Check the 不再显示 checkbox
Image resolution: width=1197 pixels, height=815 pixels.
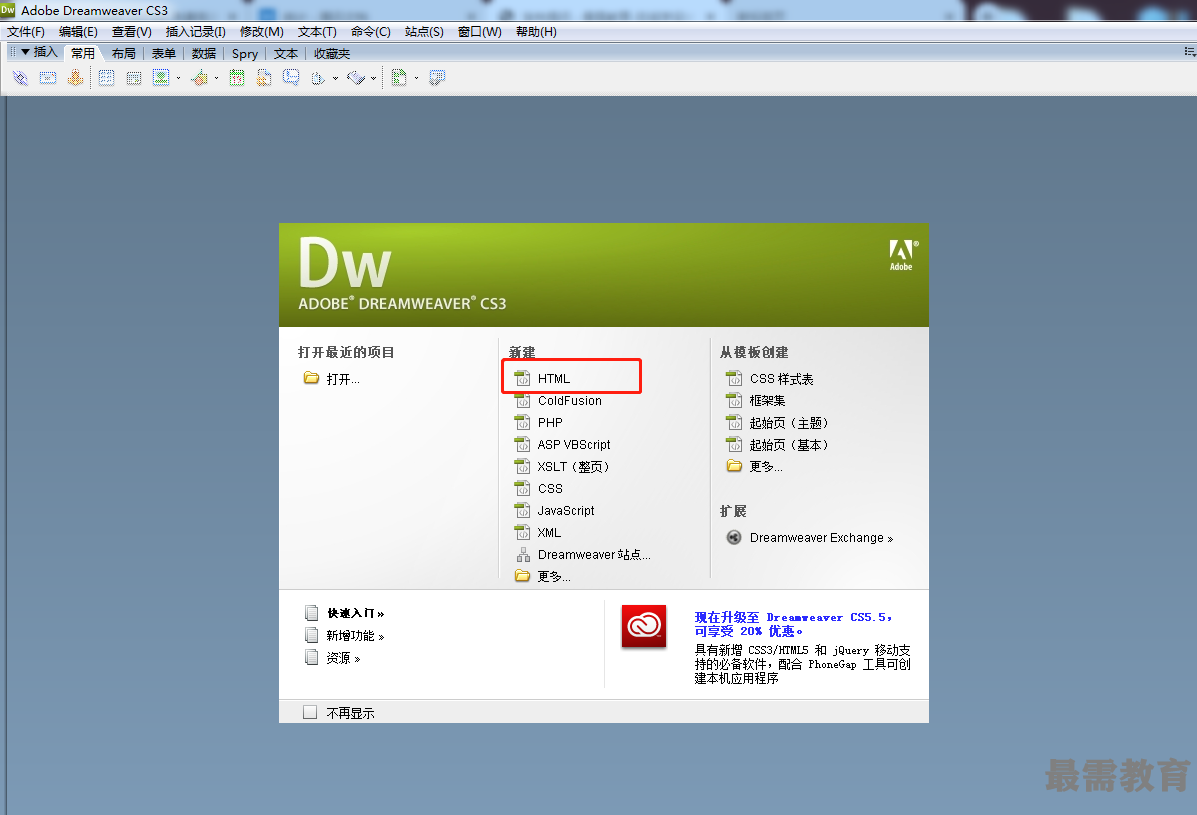pyautogui.click(x=310, y=712)
